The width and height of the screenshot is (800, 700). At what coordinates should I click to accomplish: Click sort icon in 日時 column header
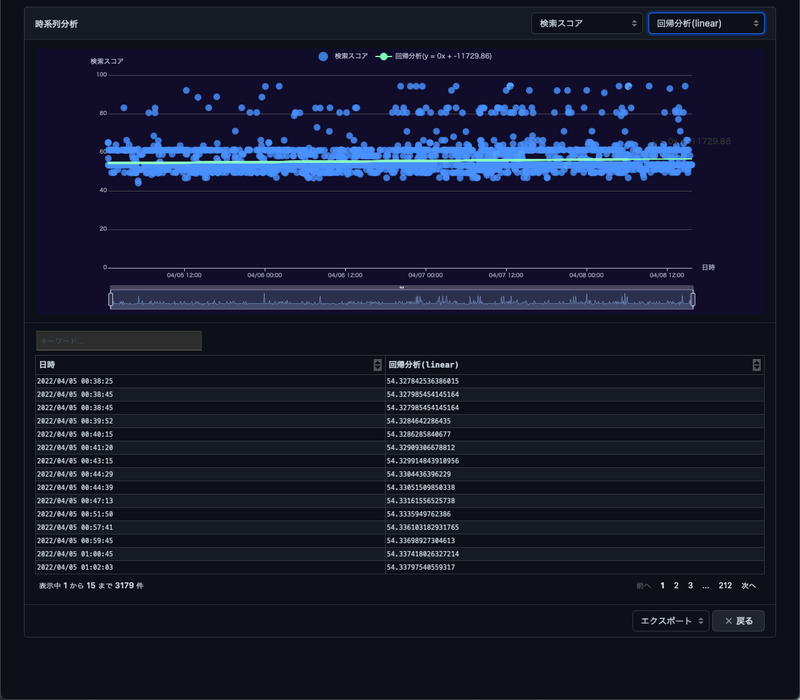(x=377, y=365)
